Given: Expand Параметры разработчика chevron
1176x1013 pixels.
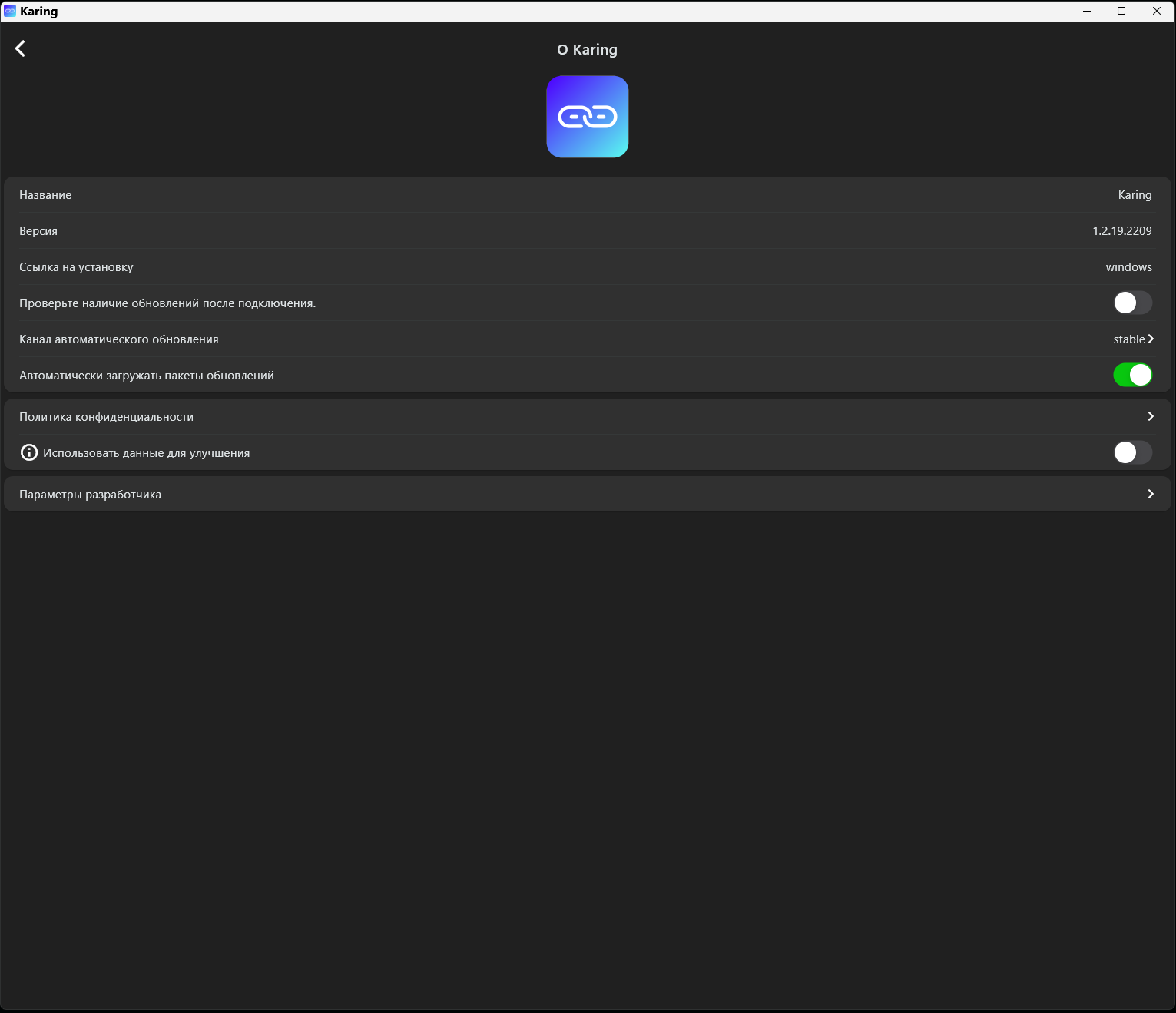Looking at the screenshot, I should click(x=1151, y=494).
